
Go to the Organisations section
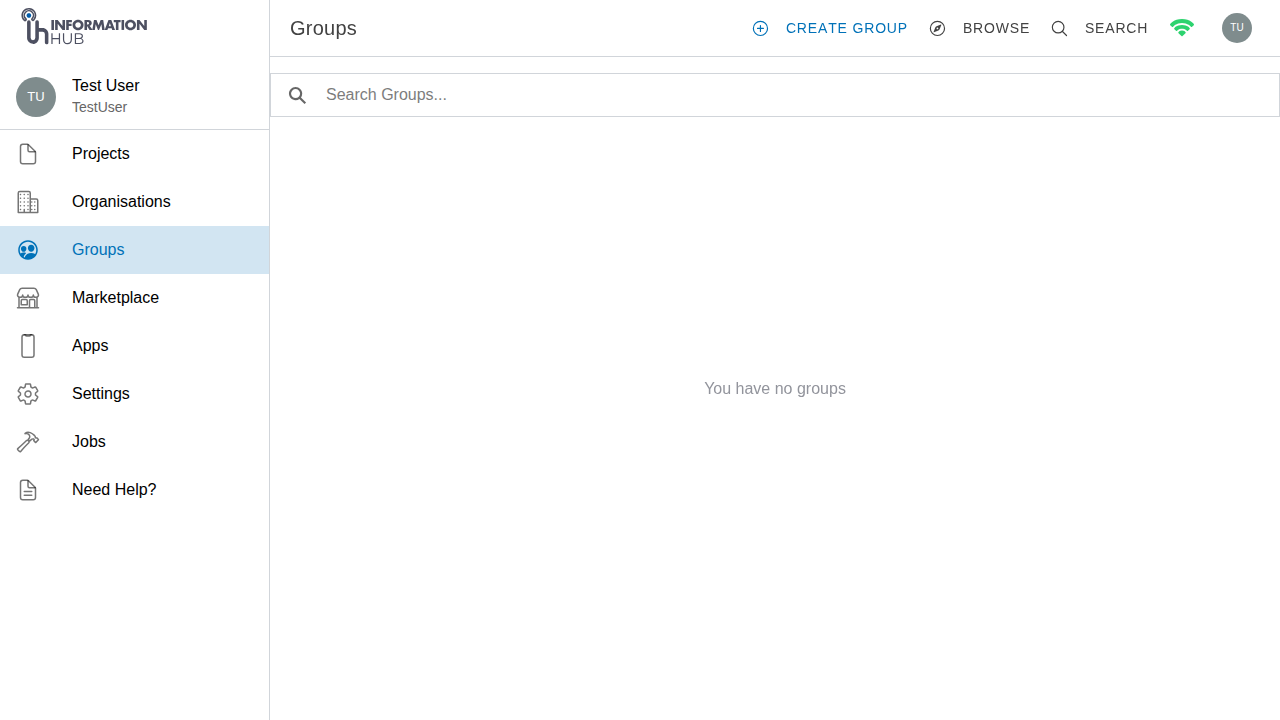[x=134, y=202]
